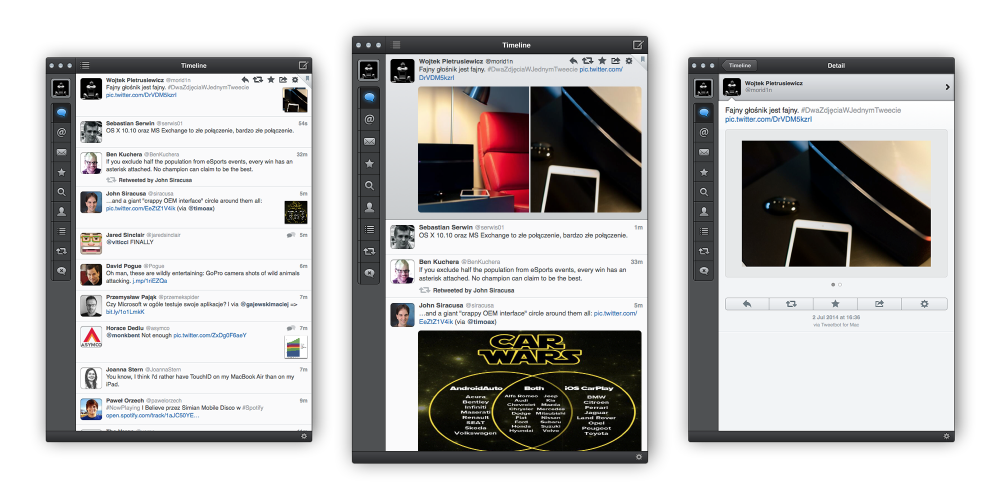
Task: Open account avatar switcher in left window sidebar
Action: click(61, 88)
